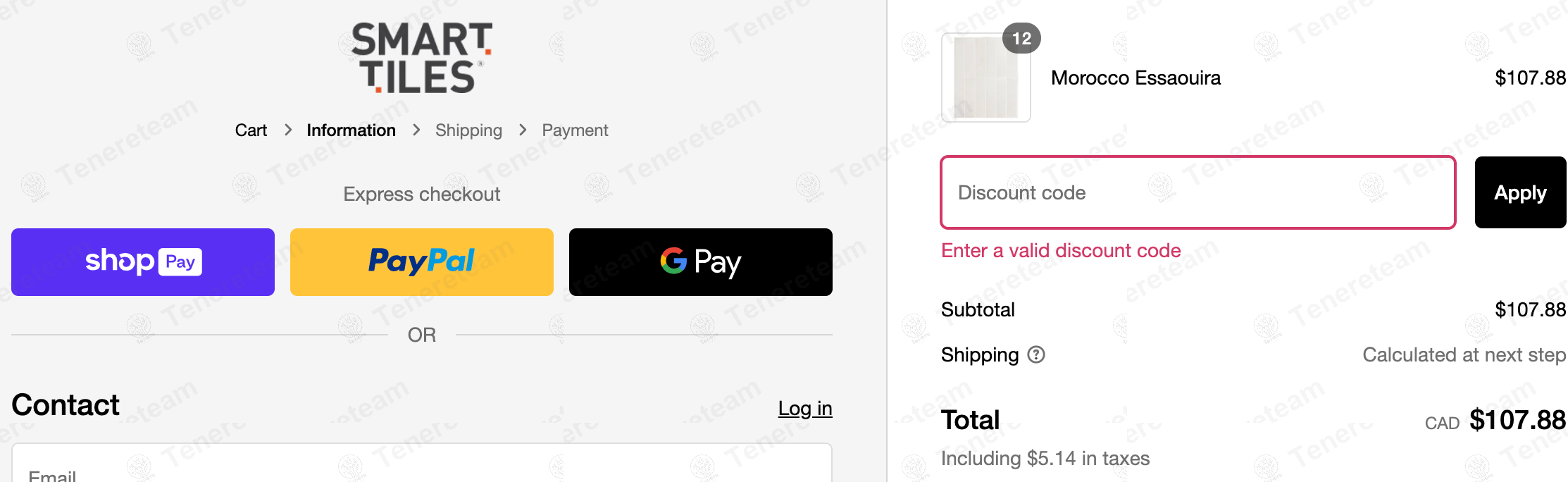Click the Payment breadcrumb step
Viewport: 1568px width, 482px height.
click(x=575, y=130)
